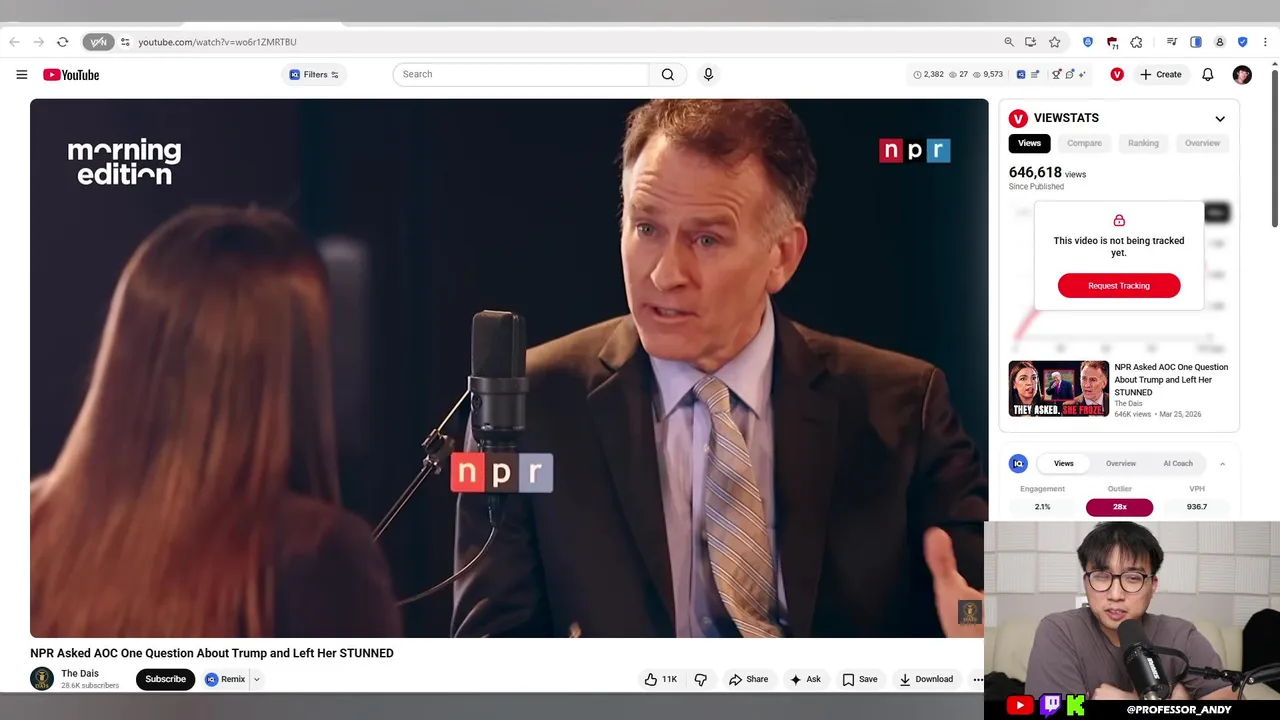This screenshot has height=720, width=1280.
Task: Click the 936.7 VPH value
Action: pyautogui.click(x=1197, y=507)
